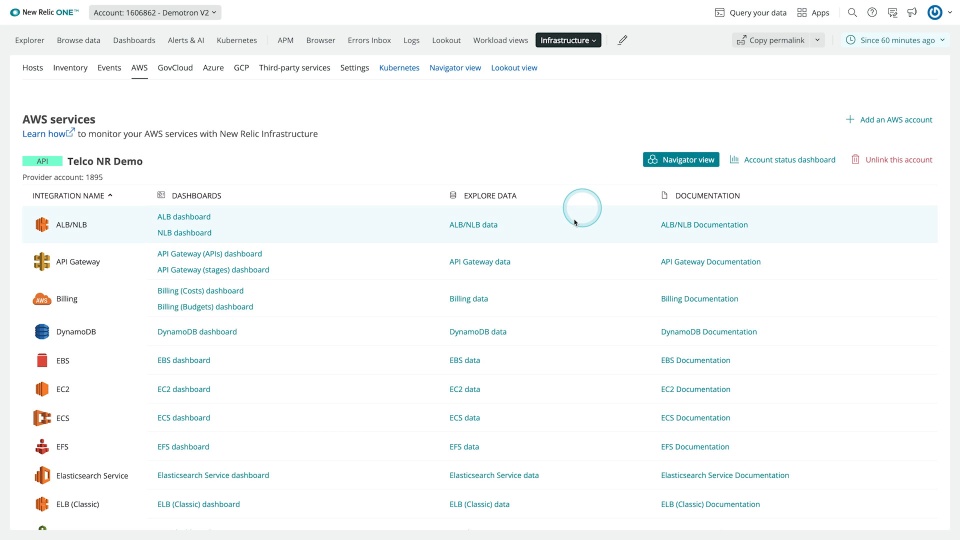Click the Query your data icon
This screenshot has height=540, width=960.
(719, 12)
